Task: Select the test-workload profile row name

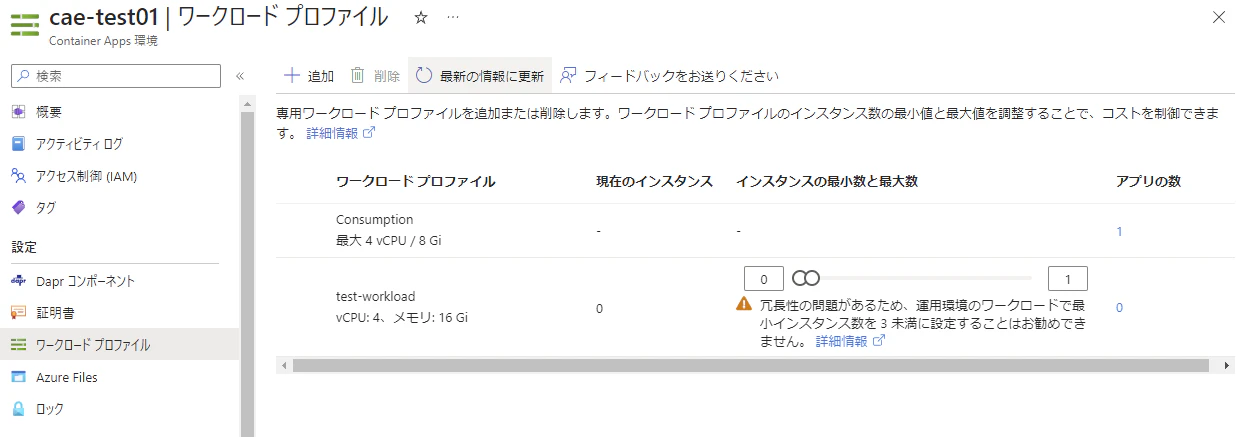Action: 375,296
